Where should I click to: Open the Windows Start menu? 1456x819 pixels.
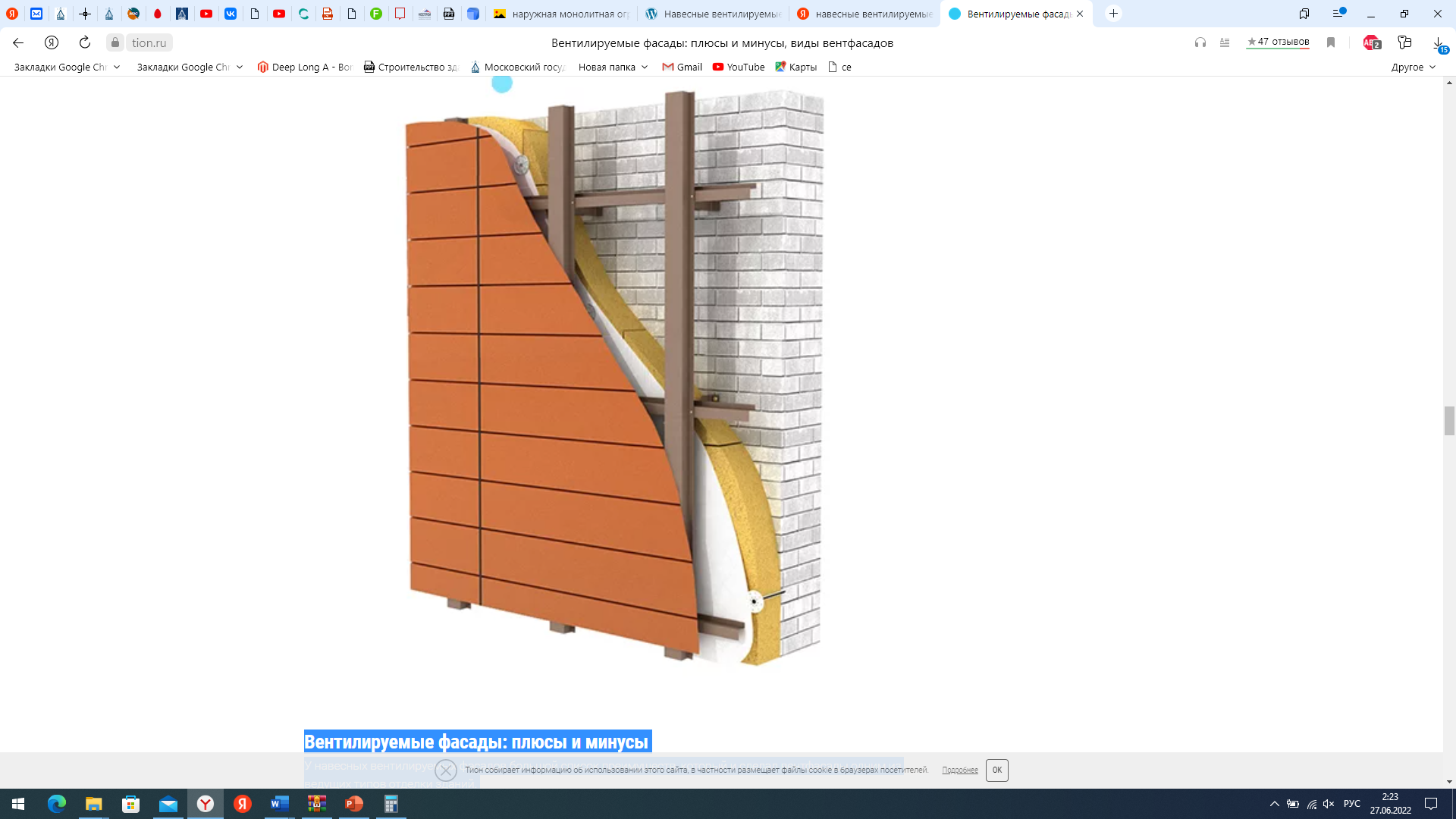(18, 804)
